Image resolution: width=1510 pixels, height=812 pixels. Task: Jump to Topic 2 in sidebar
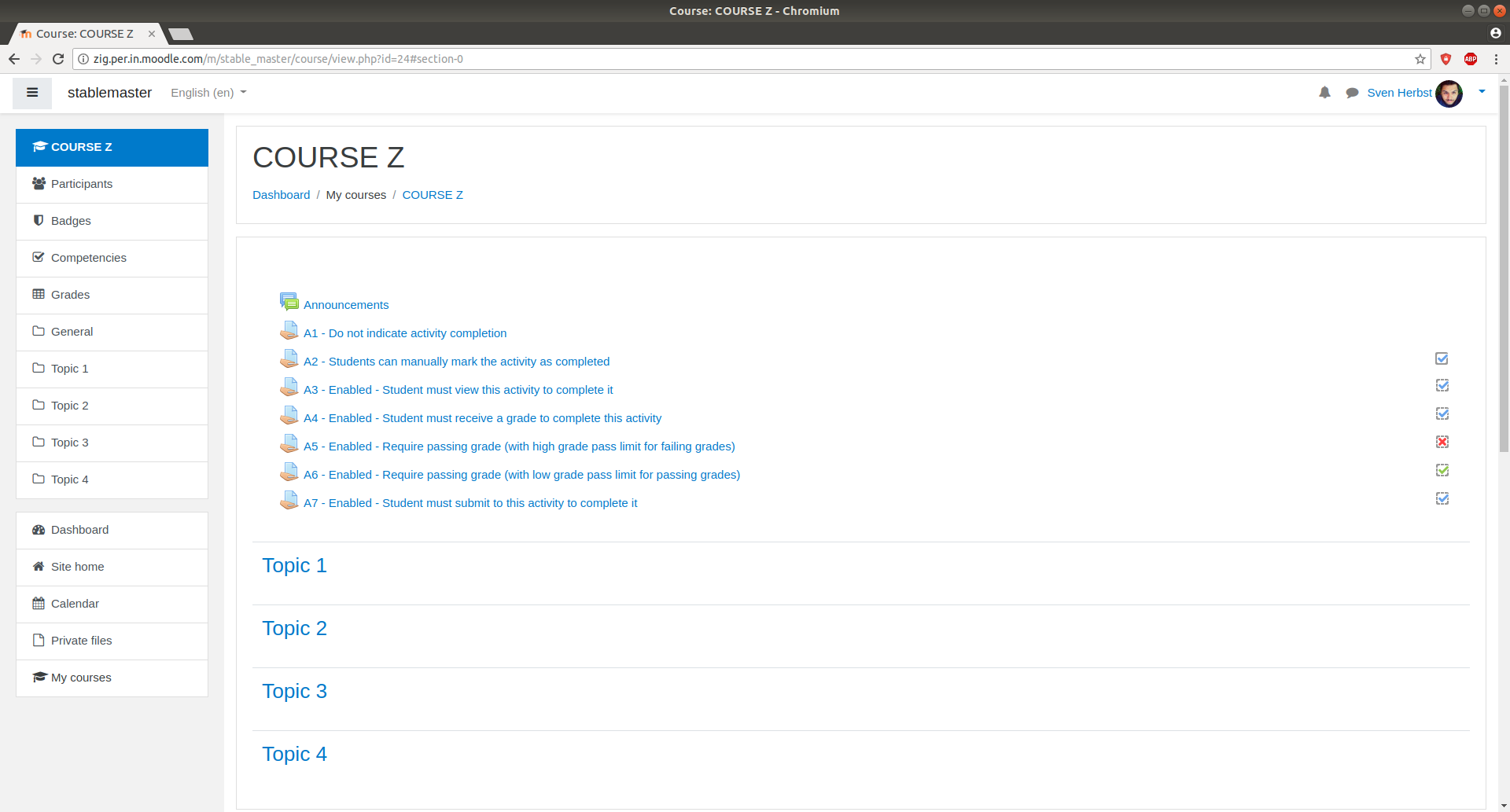click(x=112, y=406)
